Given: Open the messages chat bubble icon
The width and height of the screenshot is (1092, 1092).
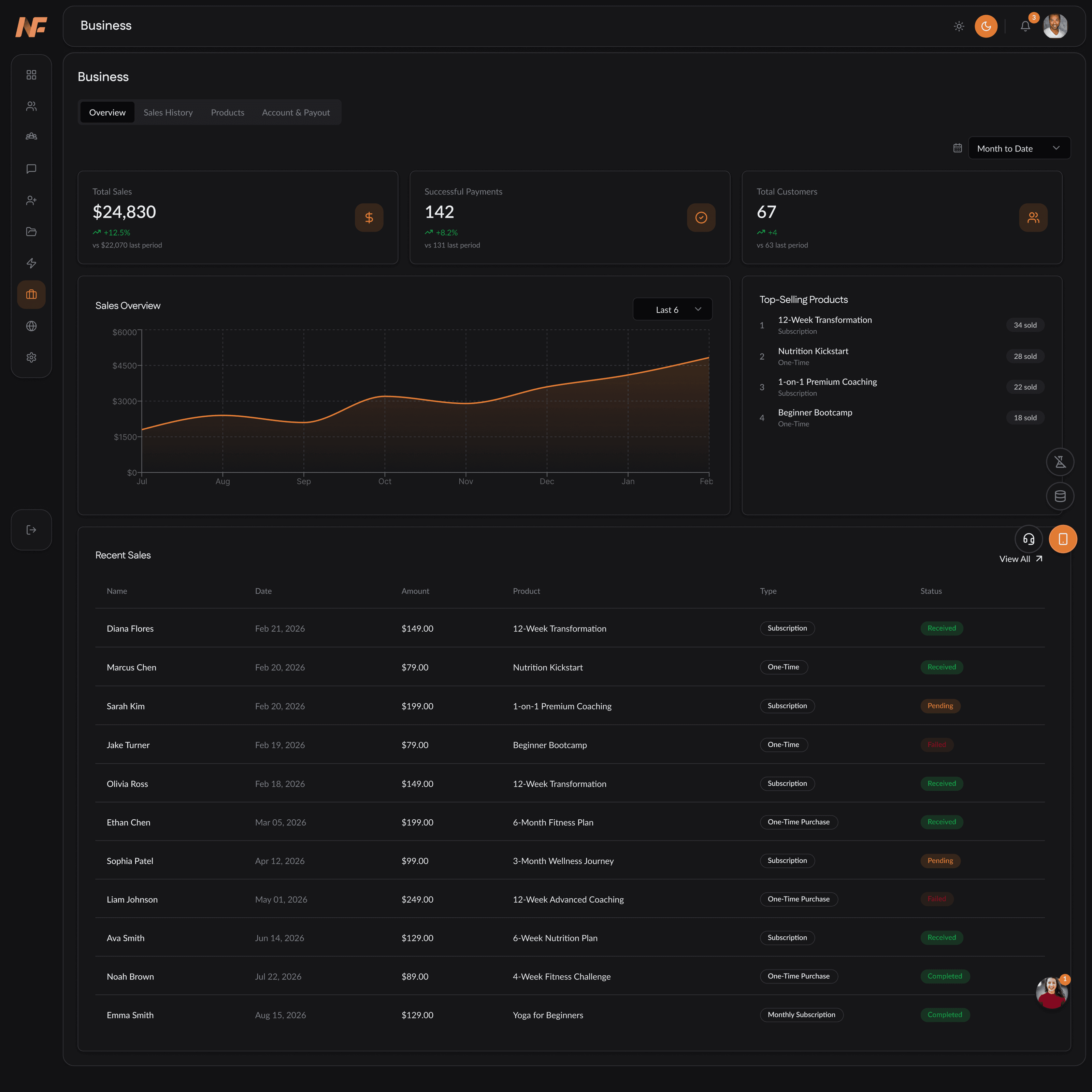Looking at the screenshot, I should click(x=32, y=169).
